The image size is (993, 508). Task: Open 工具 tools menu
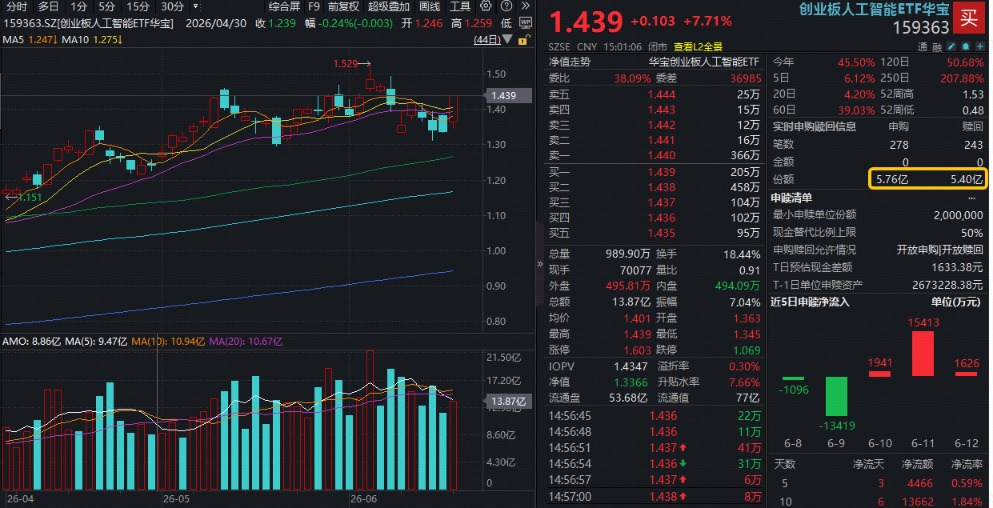coord(460,6)
